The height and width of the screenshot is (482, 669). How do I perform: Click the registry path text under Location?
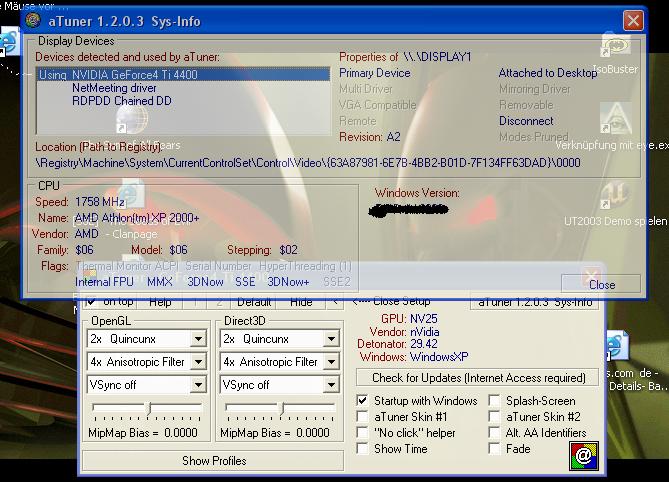[x=308, y=163]
